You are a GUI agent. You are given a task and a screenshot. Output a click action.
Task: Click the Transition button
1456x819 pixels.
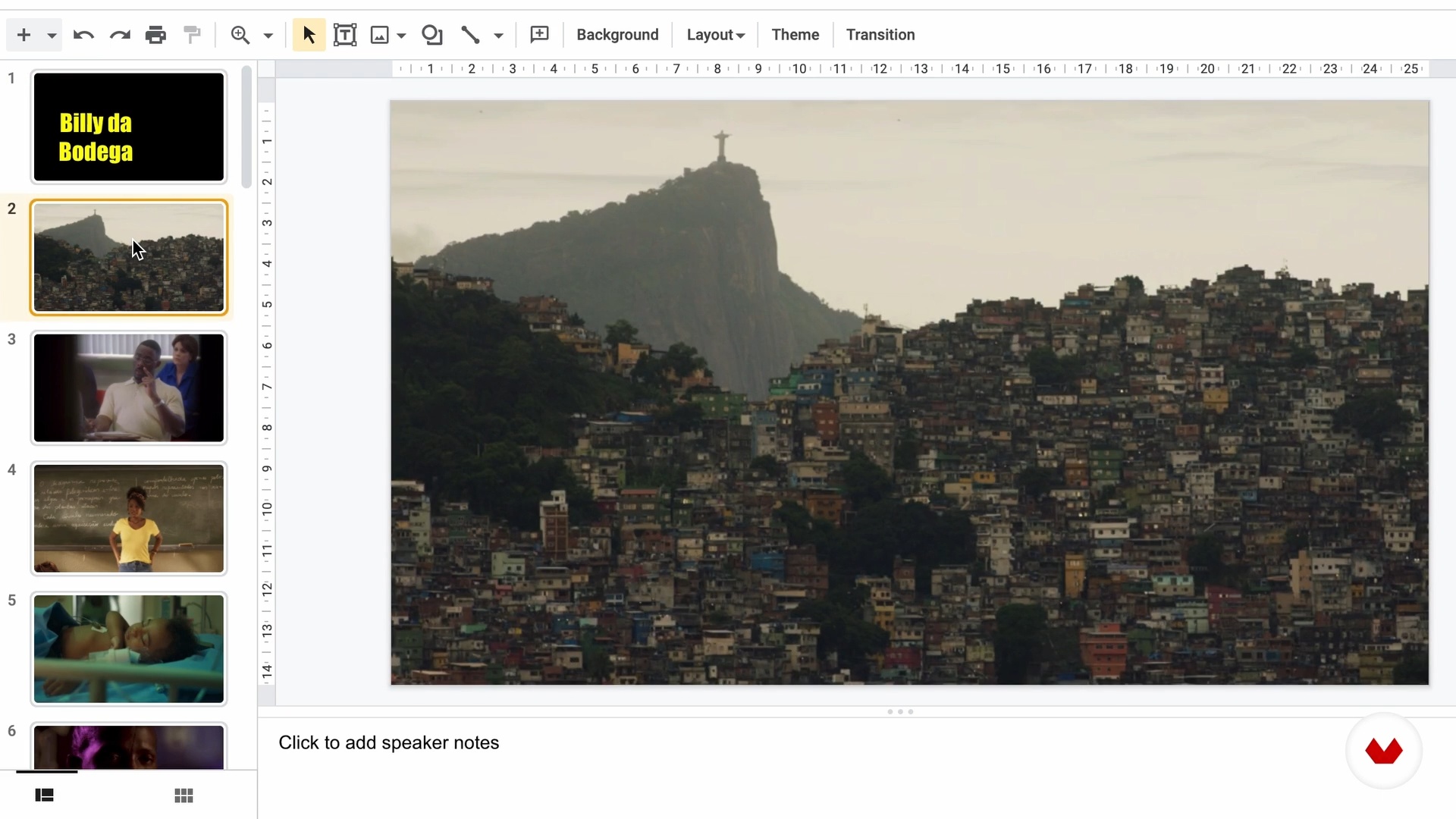[x=880, y=35]
